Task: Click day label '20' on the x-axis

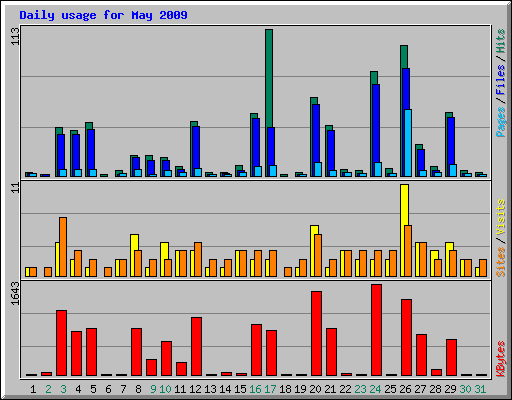Action: [x=315, y=389]
